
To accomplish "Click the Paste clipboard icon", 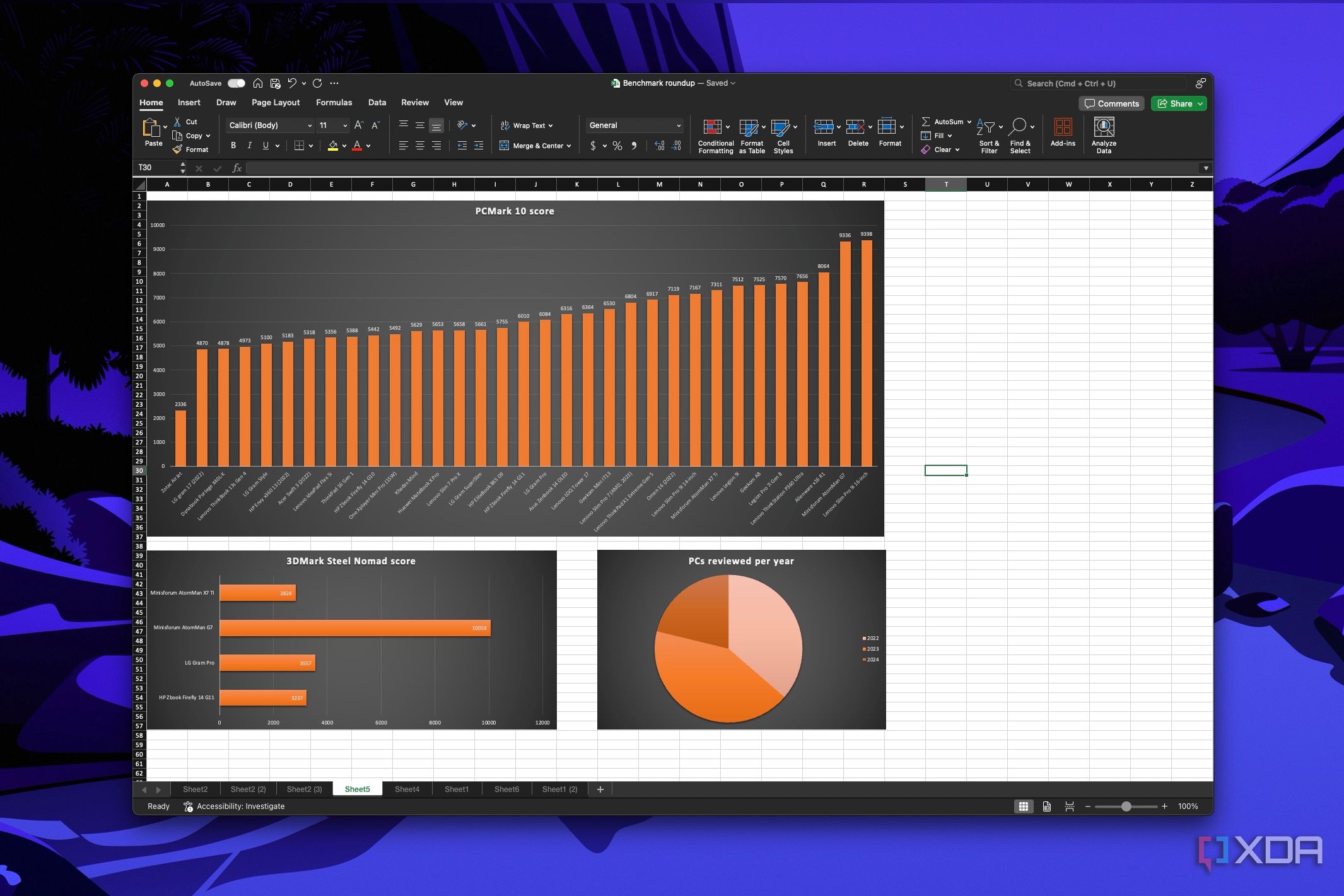I will [151, 128].
